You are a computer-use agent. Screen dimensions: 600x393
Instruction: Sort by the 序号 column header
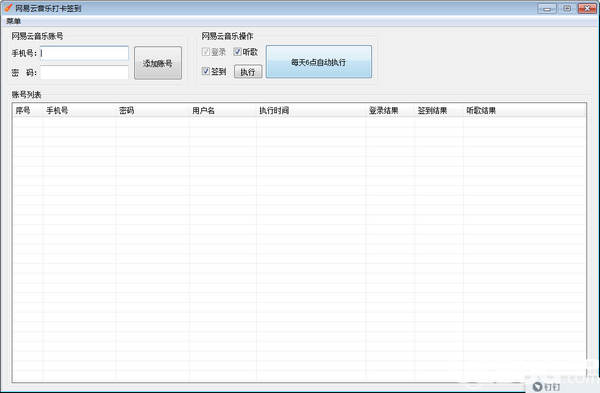tap(28, 111)
